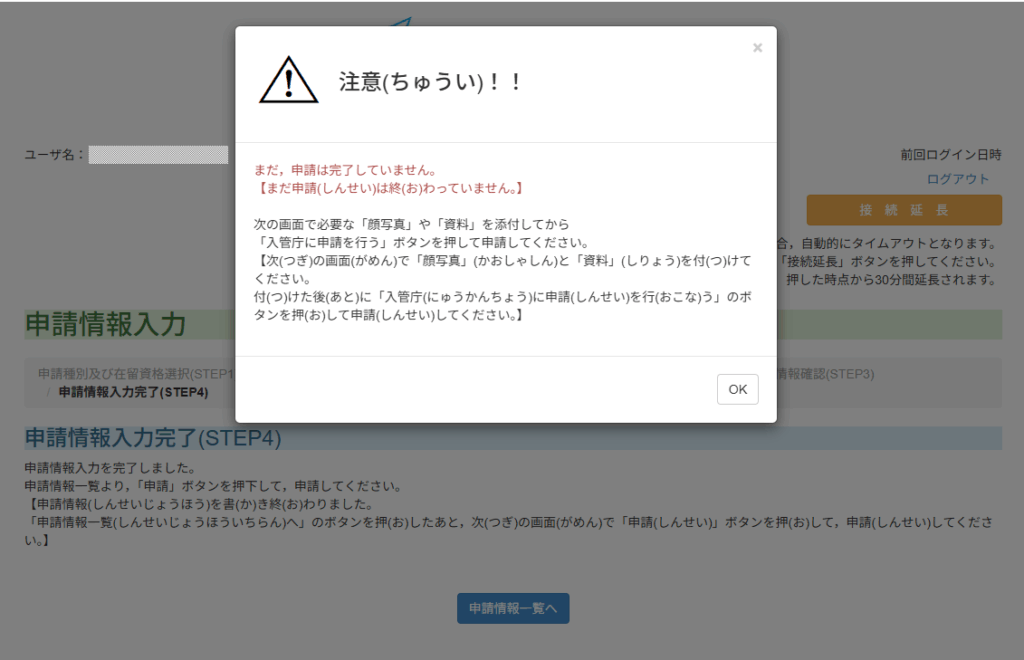Click the 注意(ちゅうい)!! dialog title
The image size is (1024, 660).
[x=430, y=83]
